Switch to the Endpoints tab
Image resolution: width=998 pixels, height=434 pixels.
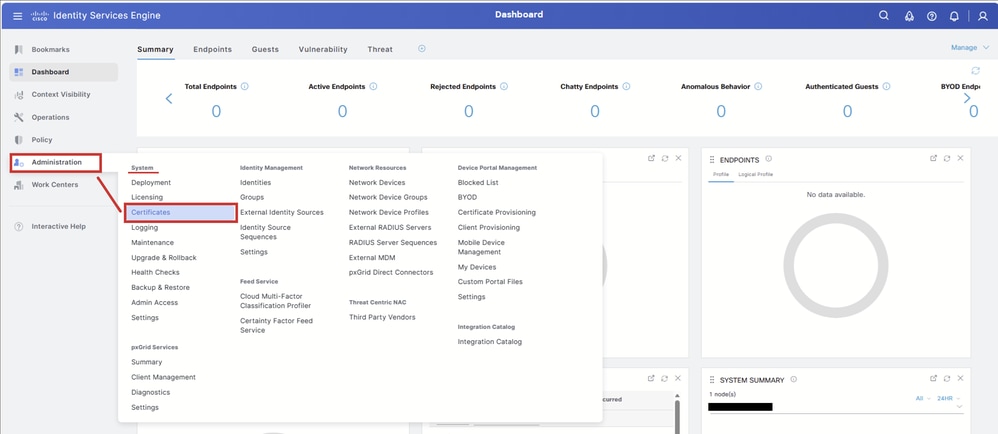213,49
